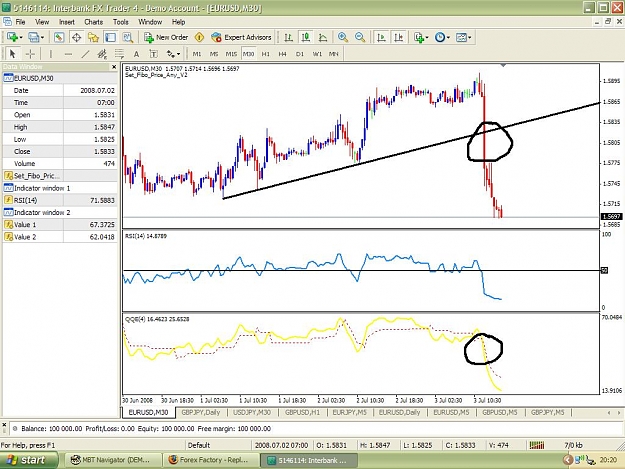Switch to the USDJPY,M30 chart tab

[252, 412]
